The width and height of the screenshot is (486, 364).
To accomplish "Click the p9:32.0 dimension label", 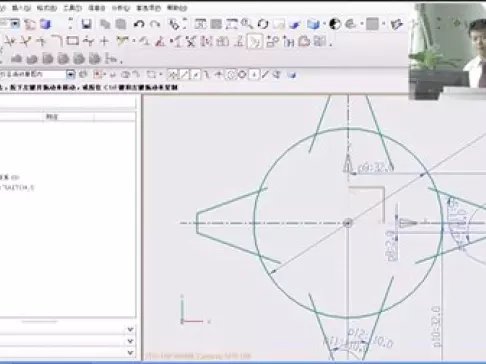I will (374, 168).
